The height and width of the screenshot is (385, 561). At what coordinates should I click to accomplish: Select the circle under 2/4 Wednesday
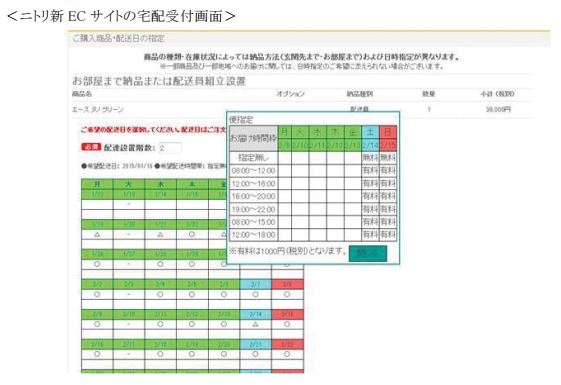(x=160, y=294)
